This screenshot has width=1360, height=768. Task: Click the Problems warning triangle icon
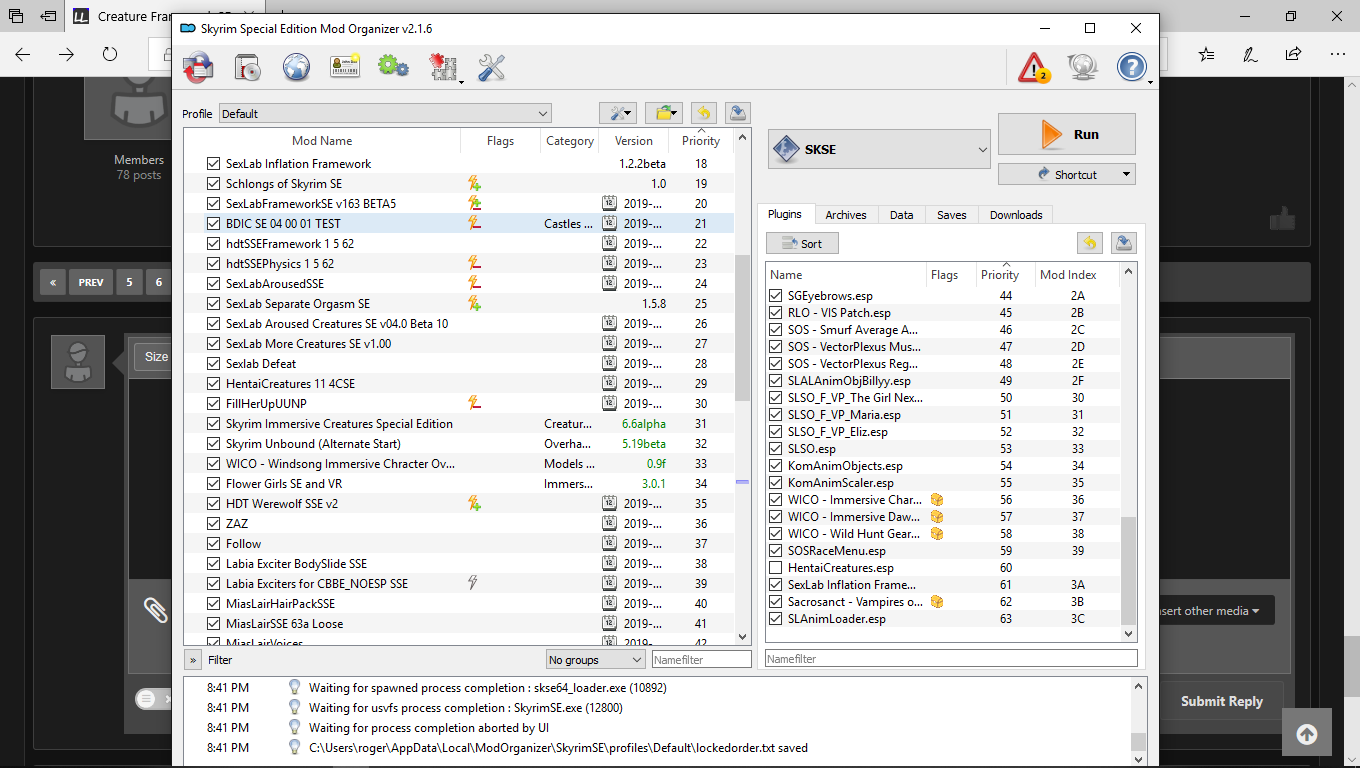(1033, 67)
